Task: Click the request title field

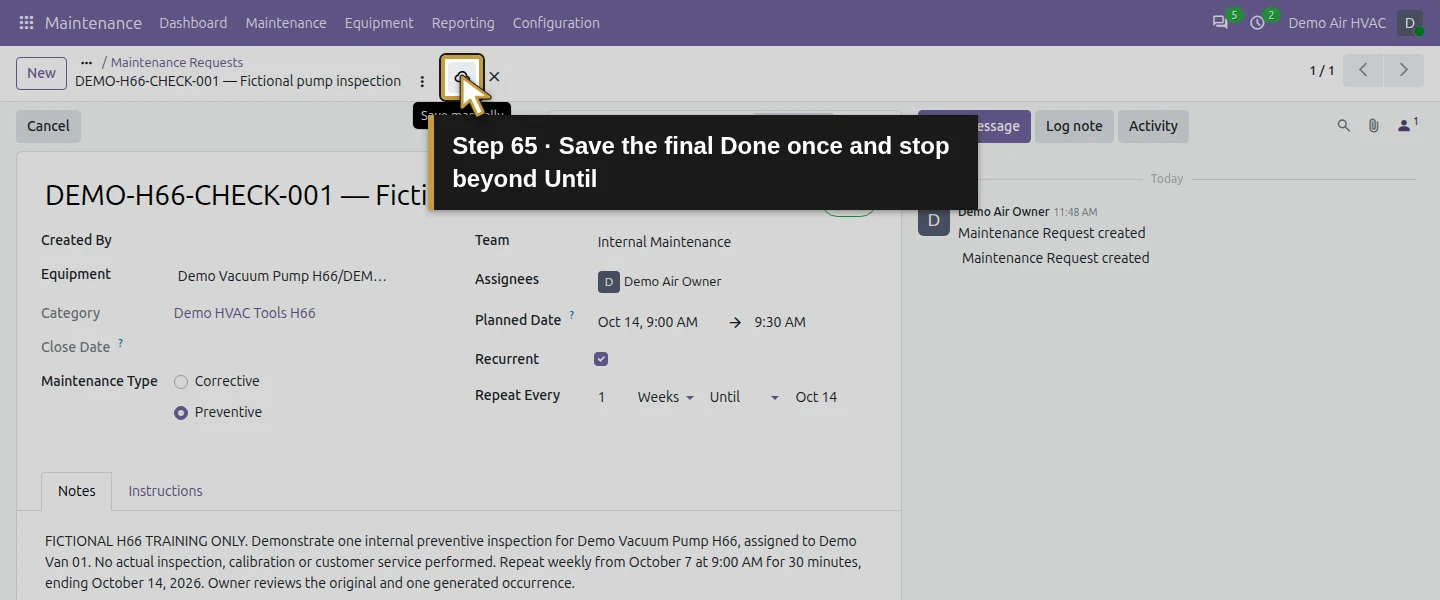Action: click(x=237, y=196)
